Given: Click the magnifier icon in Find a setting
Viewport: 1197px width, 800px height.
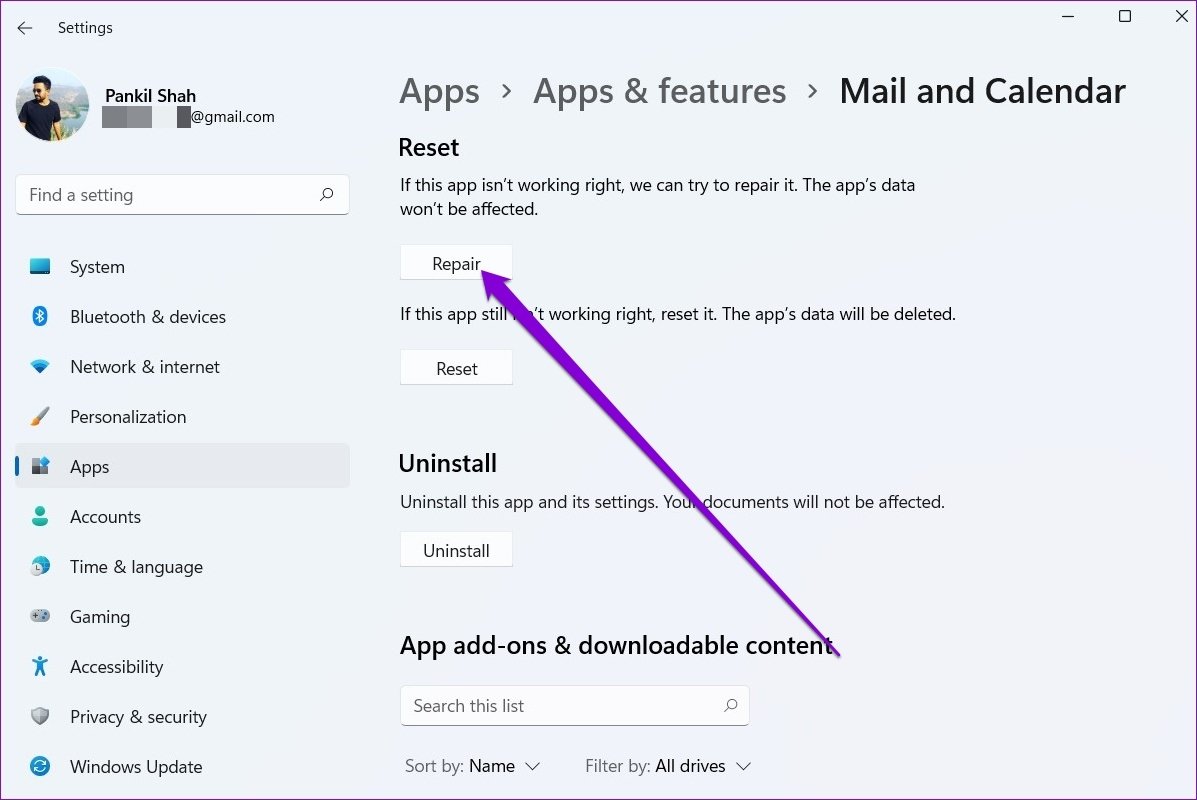Looking at the screenshot, I should pyautogui.click(x=327, y=195).
